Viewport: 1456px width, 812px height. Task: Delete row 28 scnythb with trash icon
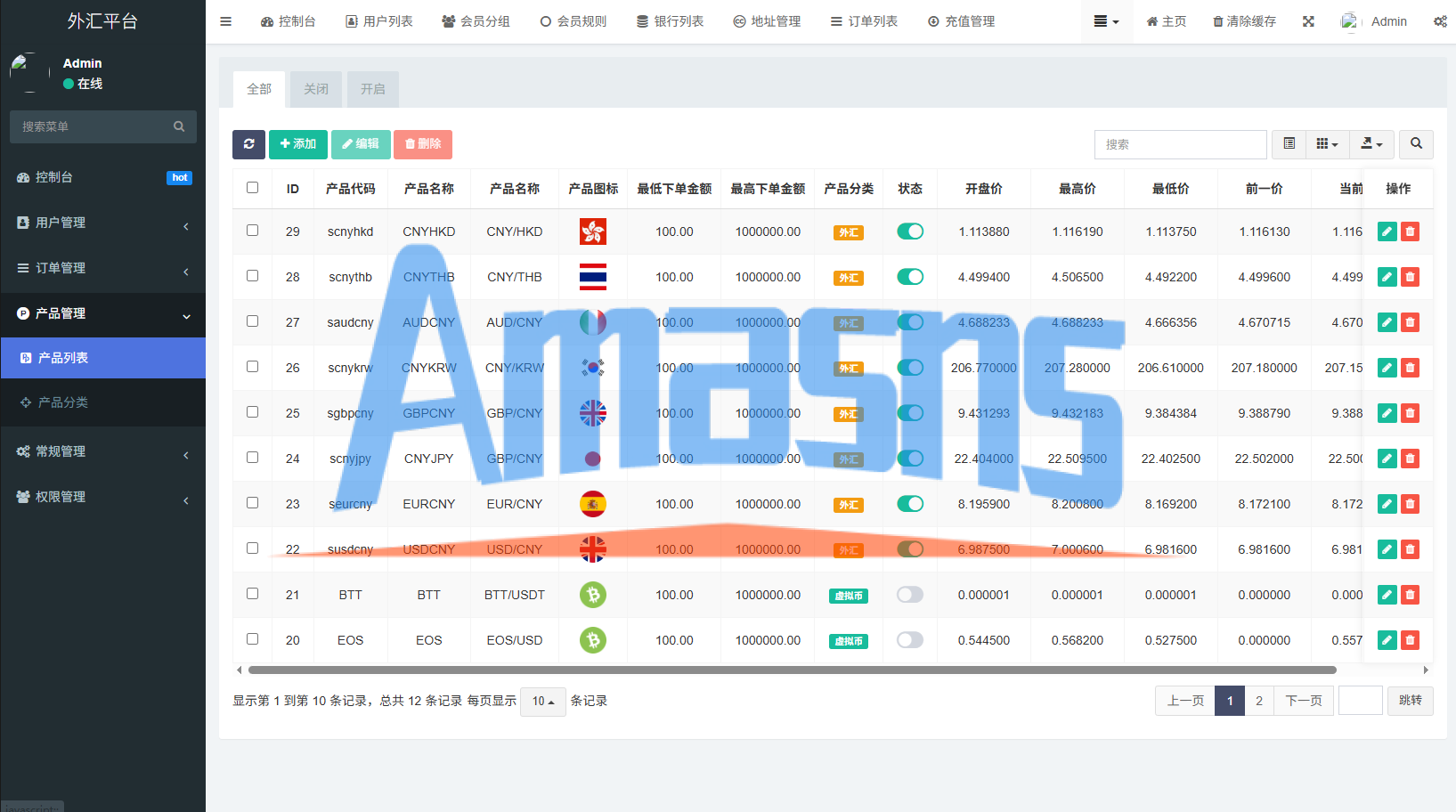pos(1410,277)
